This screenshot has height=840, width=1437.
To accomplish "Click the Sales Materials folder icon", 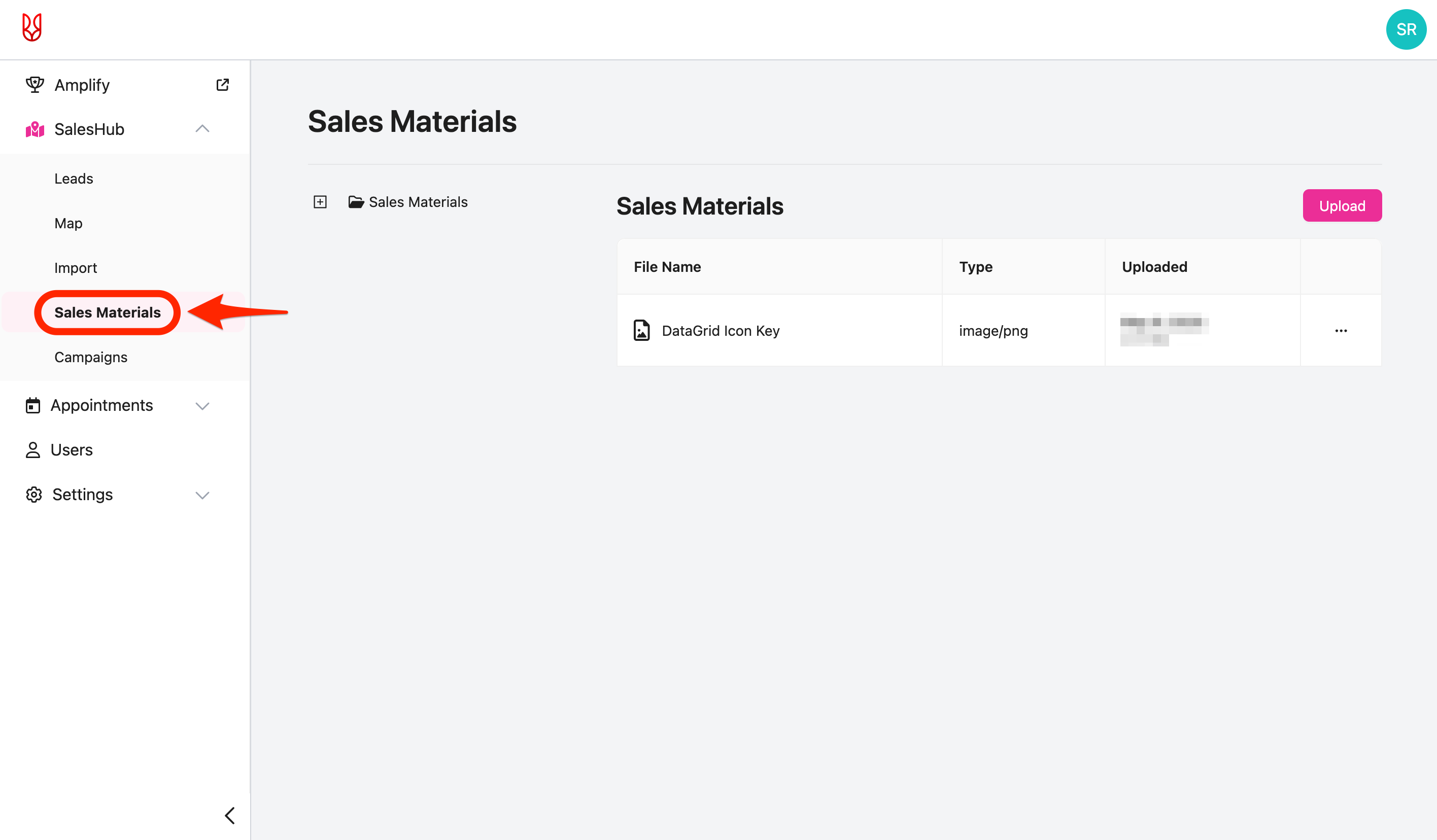I will [355, 202].
